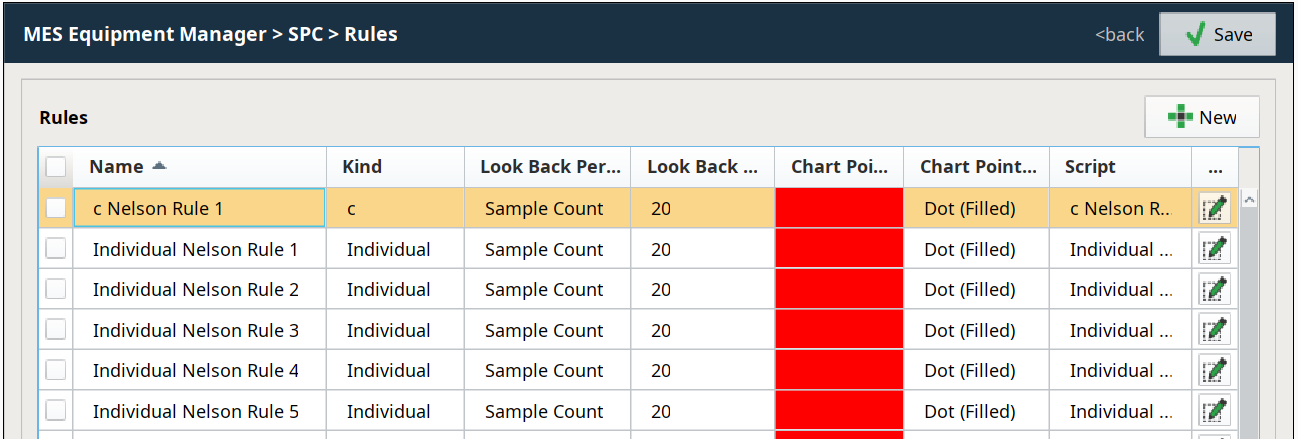Screen dimensions: 1298x439
Task: Click red color swatch for Individual Nelson Rule 3
Action: 838,330
